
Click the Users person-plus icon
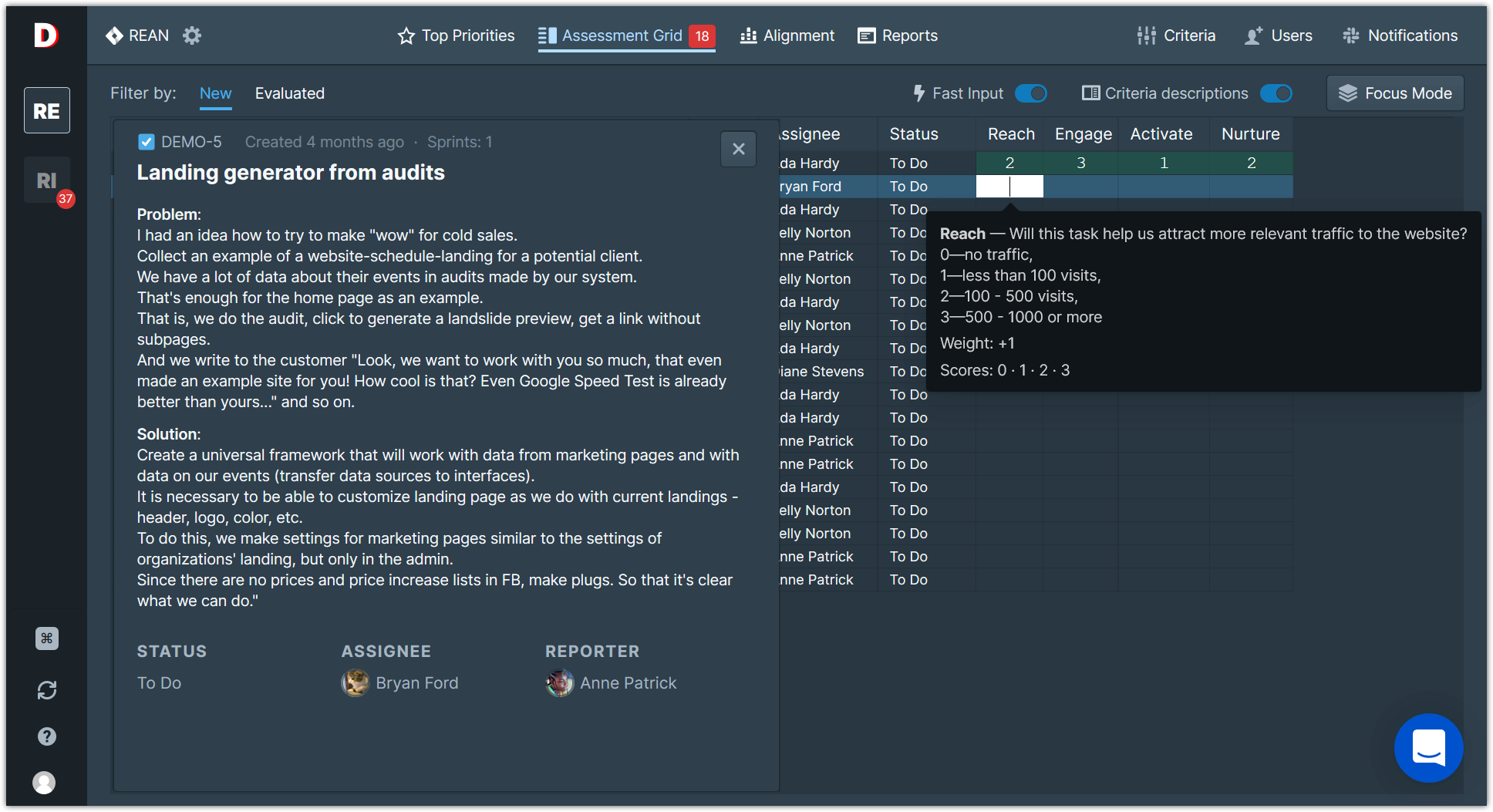pyautogui.click(x=1254, y=36)
